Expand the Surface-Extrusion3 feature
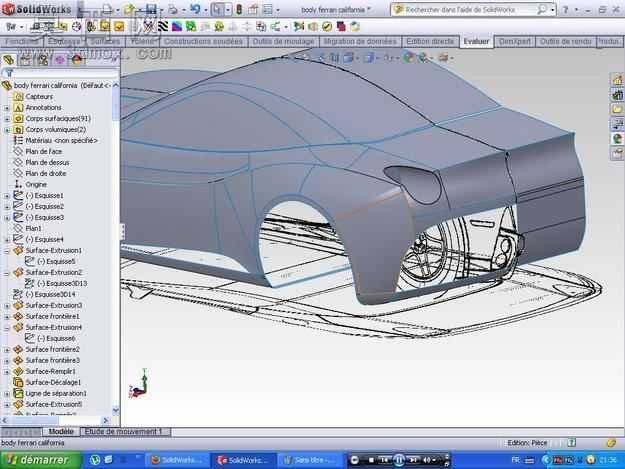 coord(7,306)
